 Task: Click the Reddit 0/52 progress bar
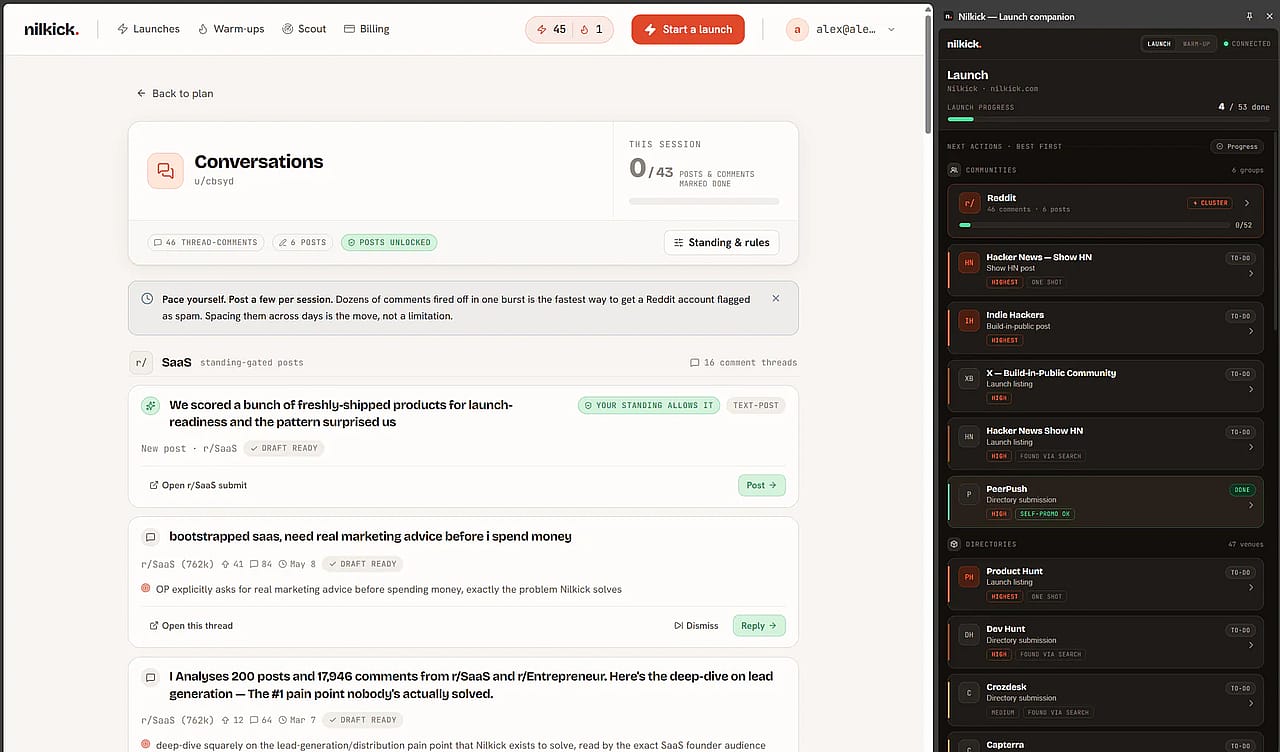pyautogui.click(x=1094, y=225)
